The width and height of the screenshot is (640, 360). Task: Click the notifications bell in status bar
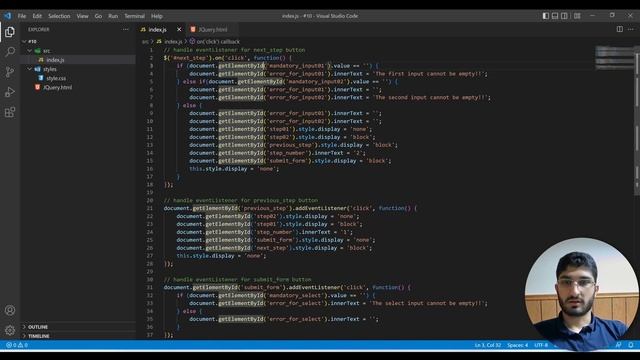631,345
